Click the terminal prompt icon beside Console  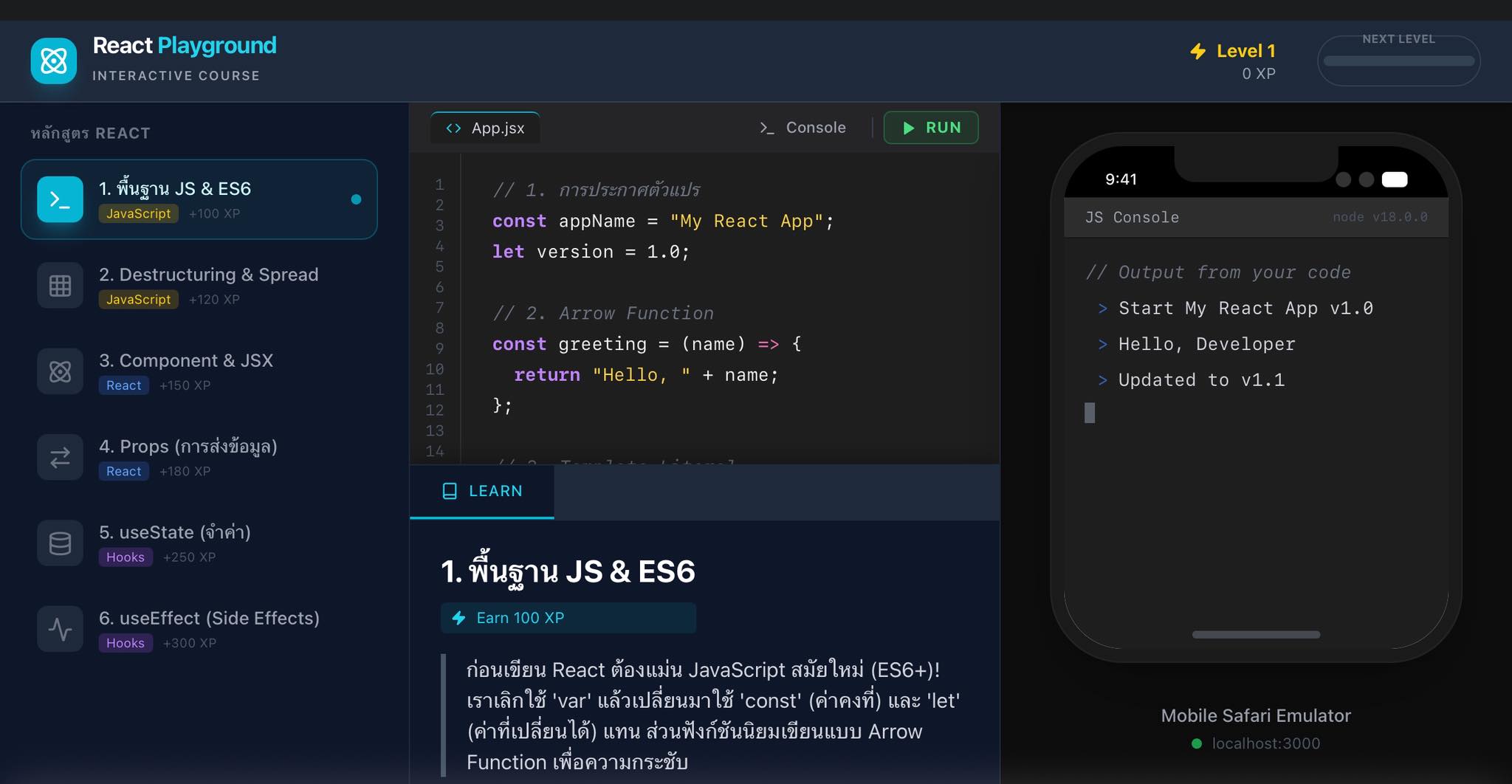(x=767, y=128)
